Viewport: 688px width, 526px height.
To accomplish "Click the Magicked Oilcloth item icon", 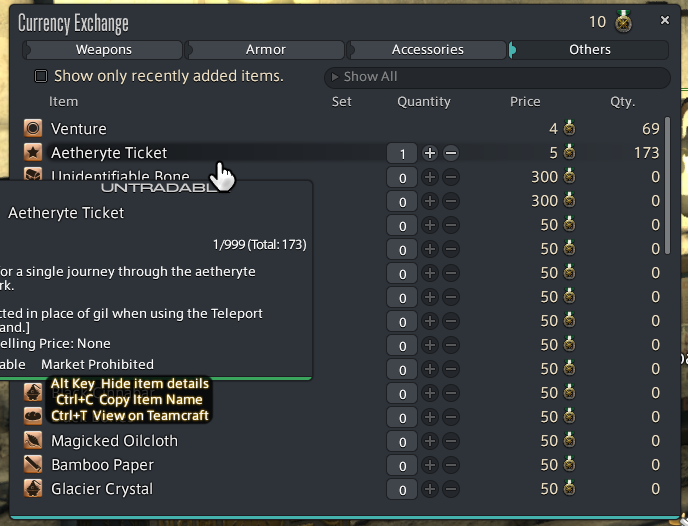I will (33, 440).
